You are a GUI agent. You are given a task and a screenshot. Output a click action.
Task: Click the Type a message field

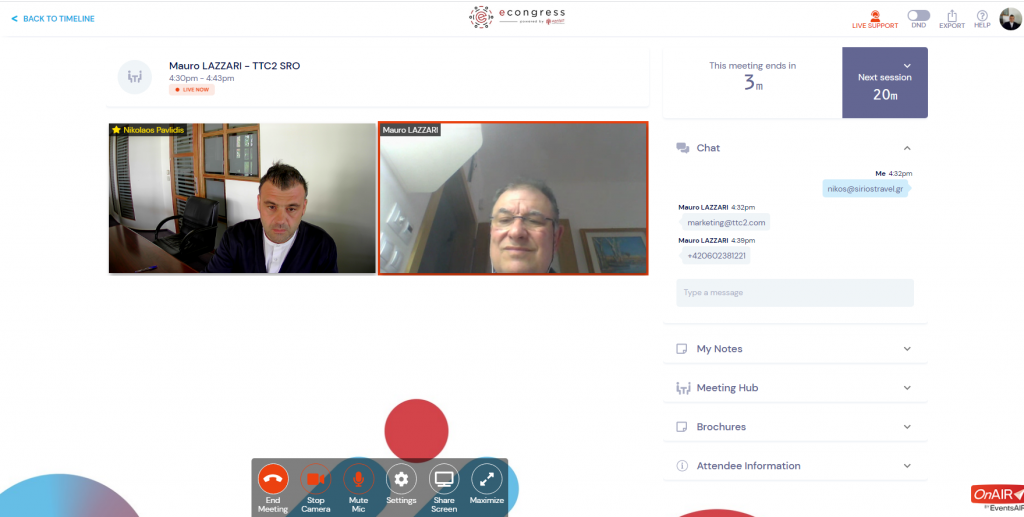[x=795, y=292]
